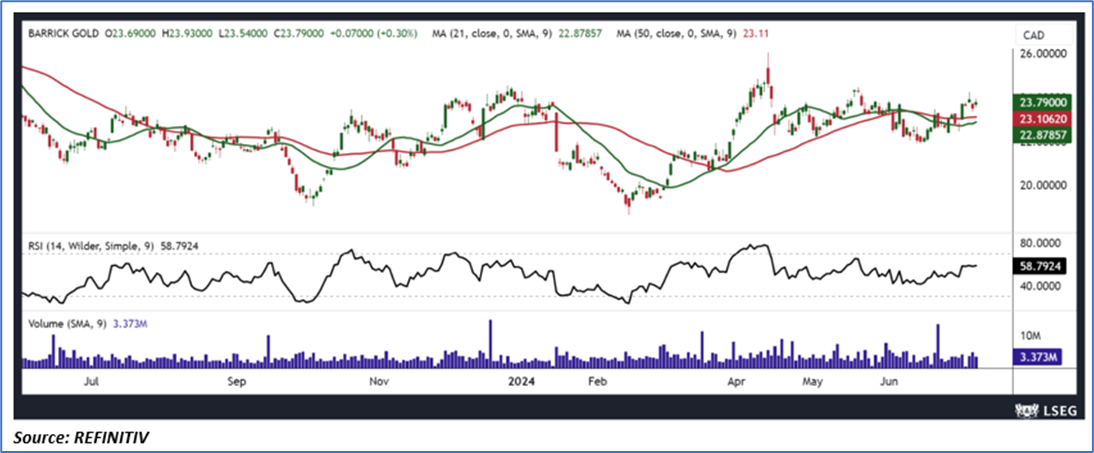Screen dimensions: 1094x453
Task: Click the green 22.87857 MA price tag
Action: click(1040, 134)
